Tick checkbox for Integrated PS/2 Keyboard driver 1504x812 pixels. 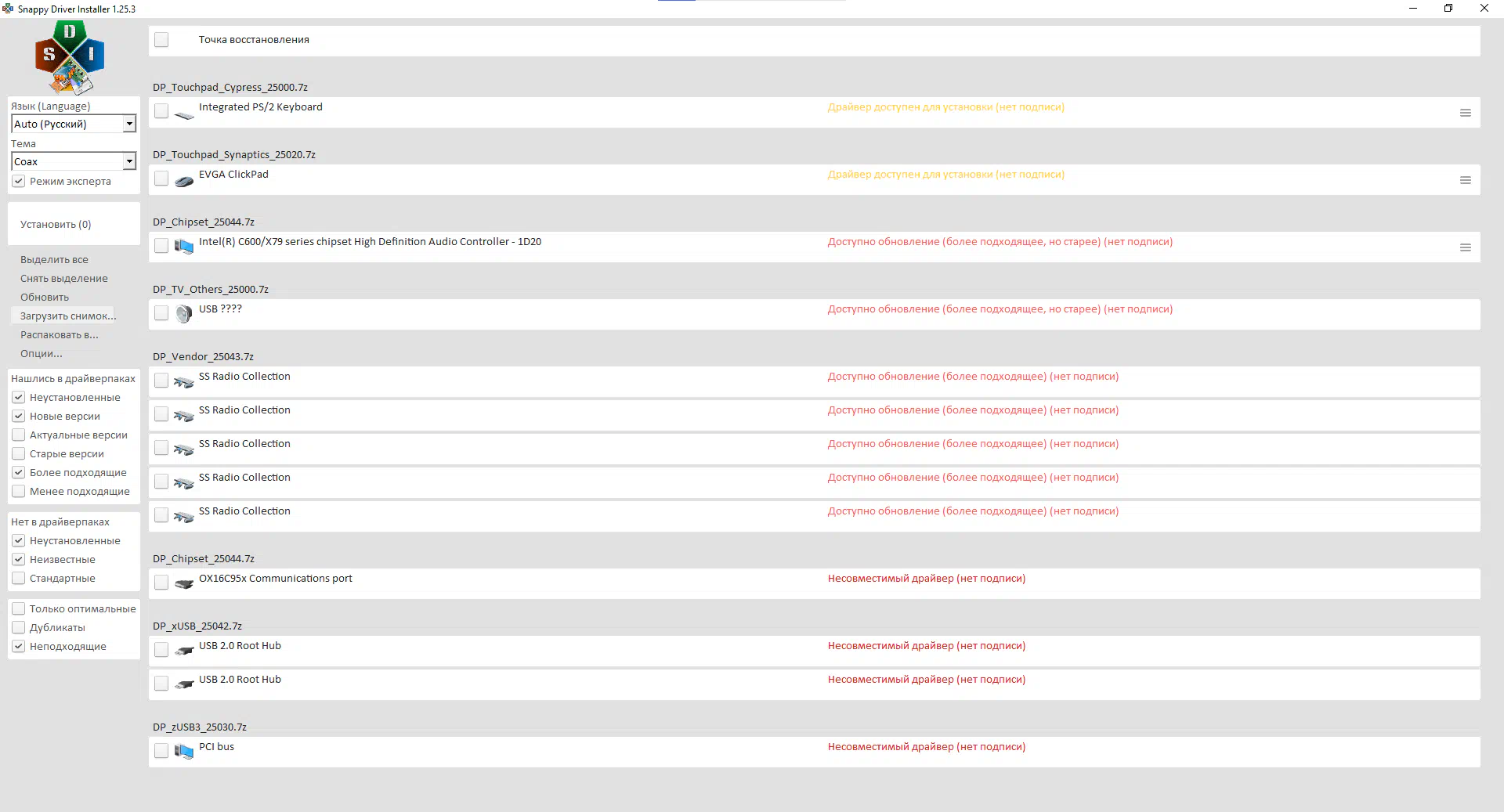161,111
